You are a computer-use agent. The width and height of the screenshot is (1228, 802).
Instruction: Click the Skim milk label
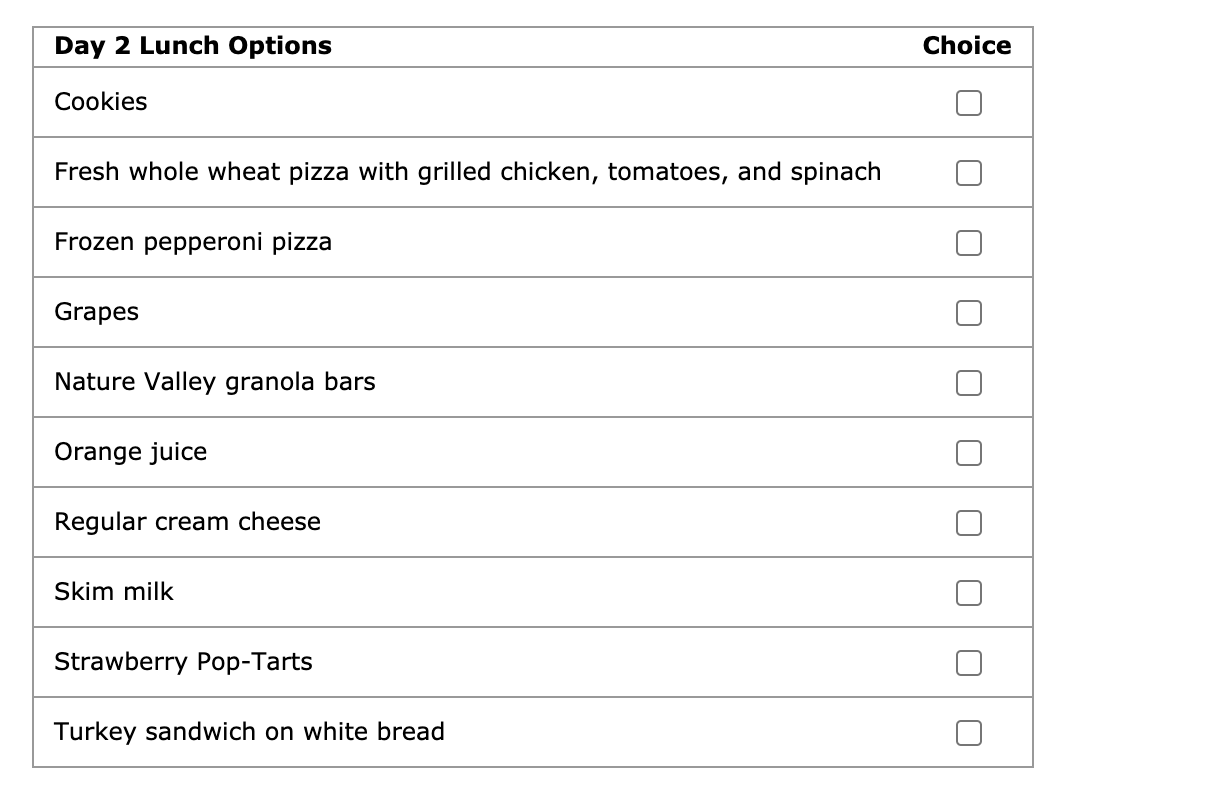tap(114, 592)
